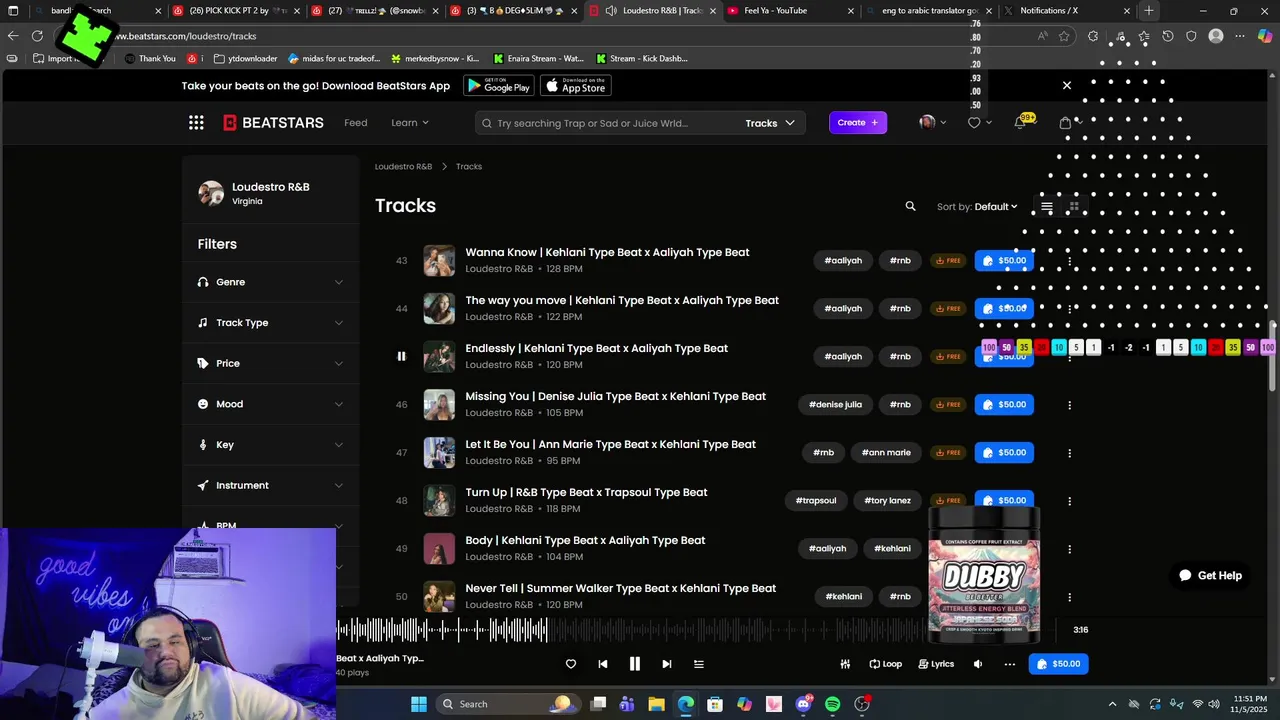Screen dimensions: 1280x720
Task: Switch to eng to arabic translator tab
Action: pyautogui.click(x=928, y=11)
